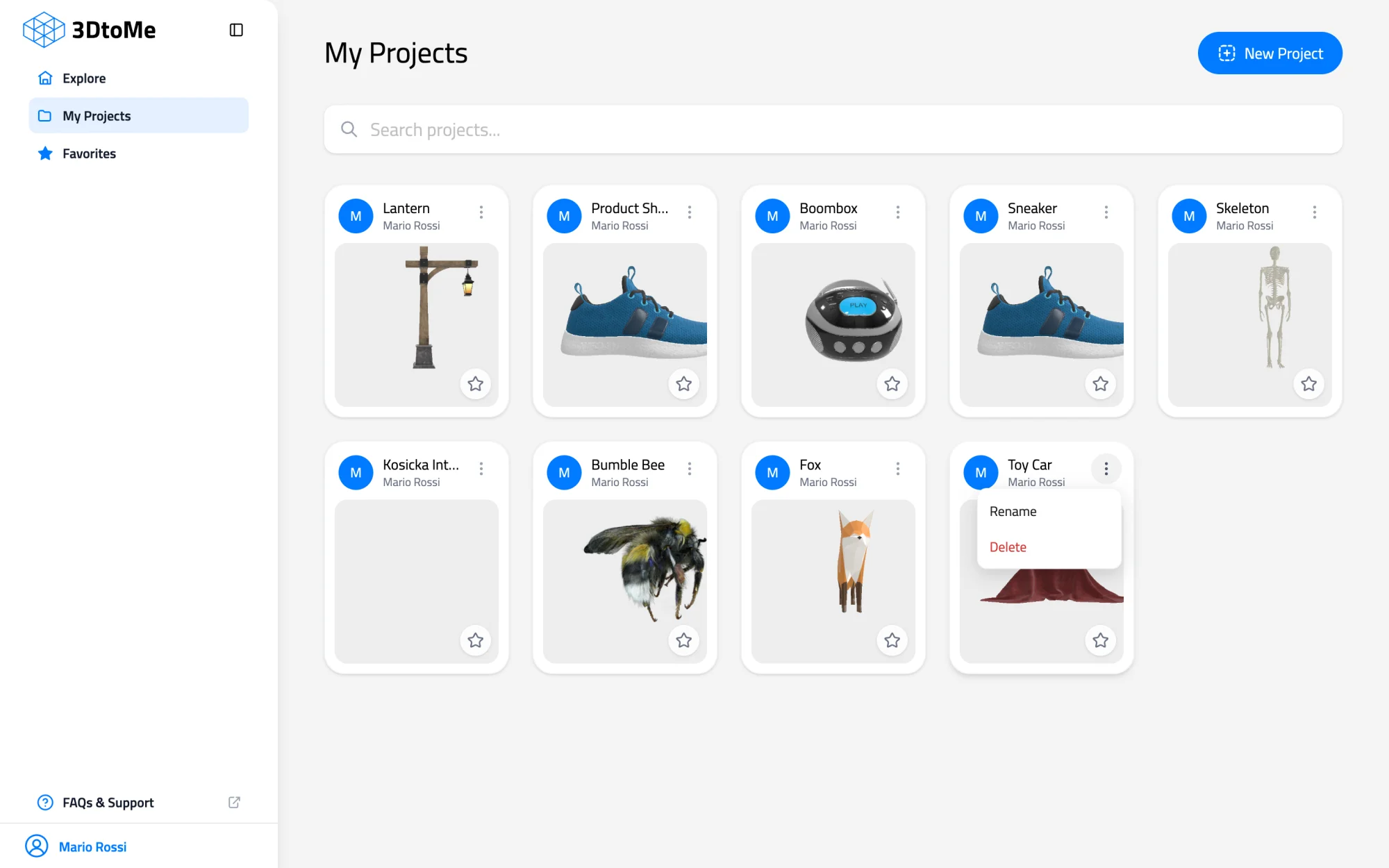The image size is (1389, 868).
Task: Click the Fox card M avatar
Action: pyautogui.click(x=772, y=473)
